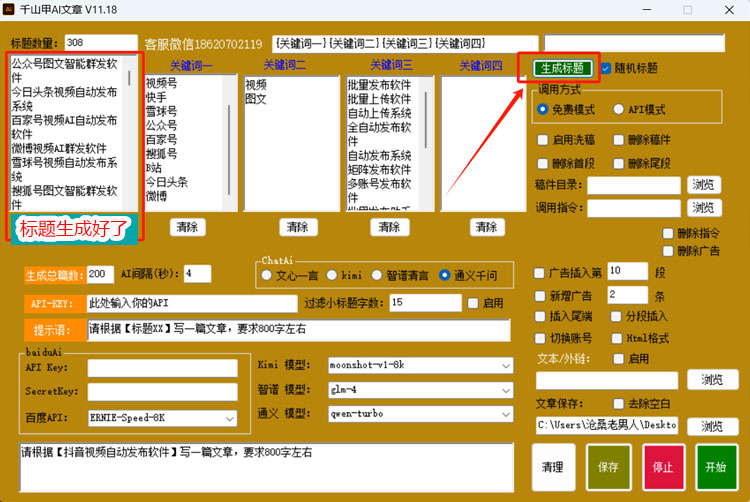Toggle the 新增广告 checkbox
Screen dimensions: 750x502
tap(540, 296)
